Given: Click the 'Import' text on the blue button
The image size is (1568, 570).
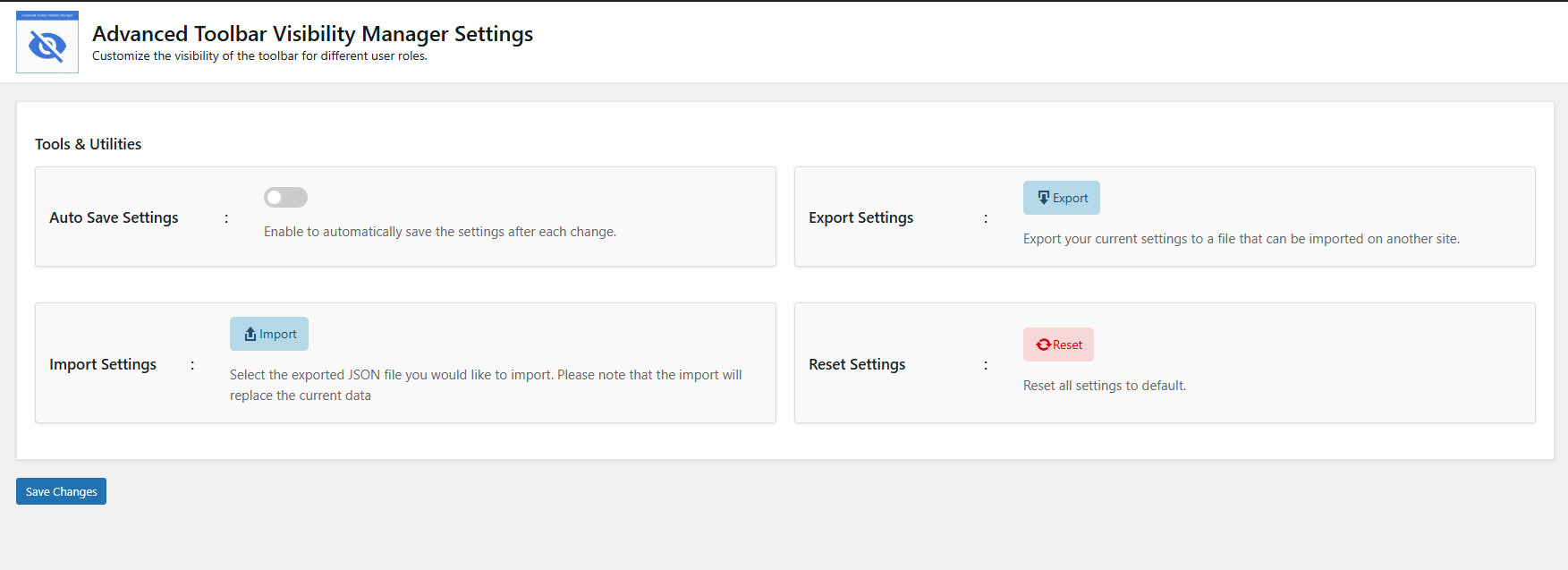Looking at the screenshot, I should click(x=278, y=334).
